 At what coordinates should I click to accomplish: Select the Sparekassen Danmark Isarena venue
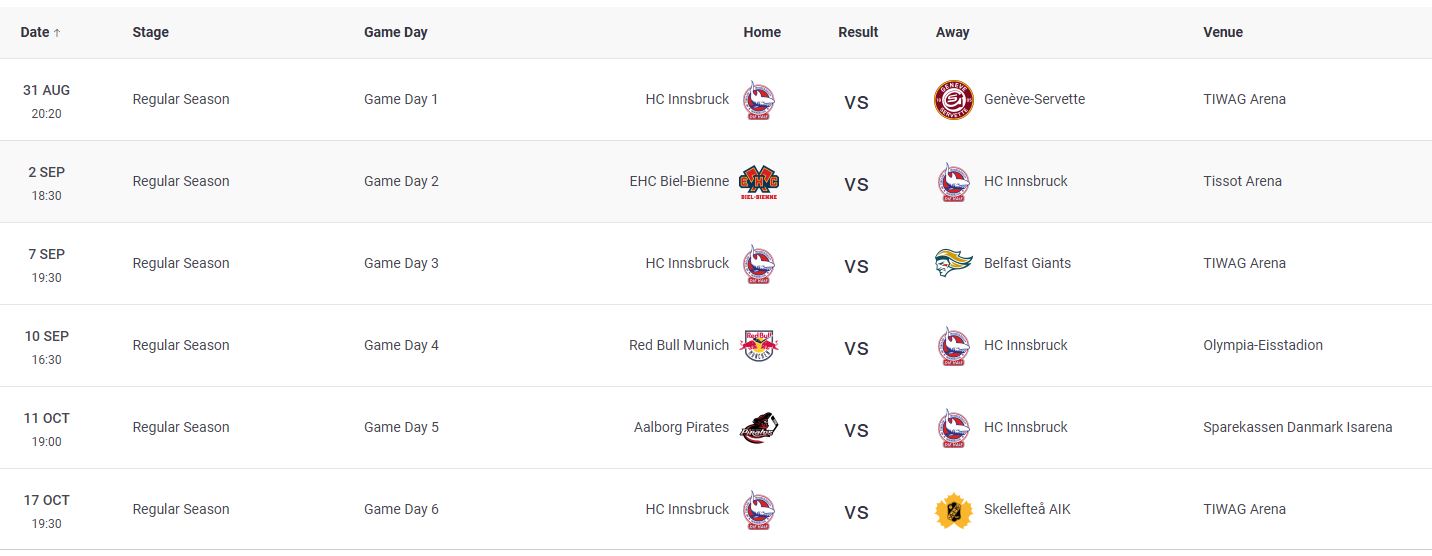coord(1297,427)
